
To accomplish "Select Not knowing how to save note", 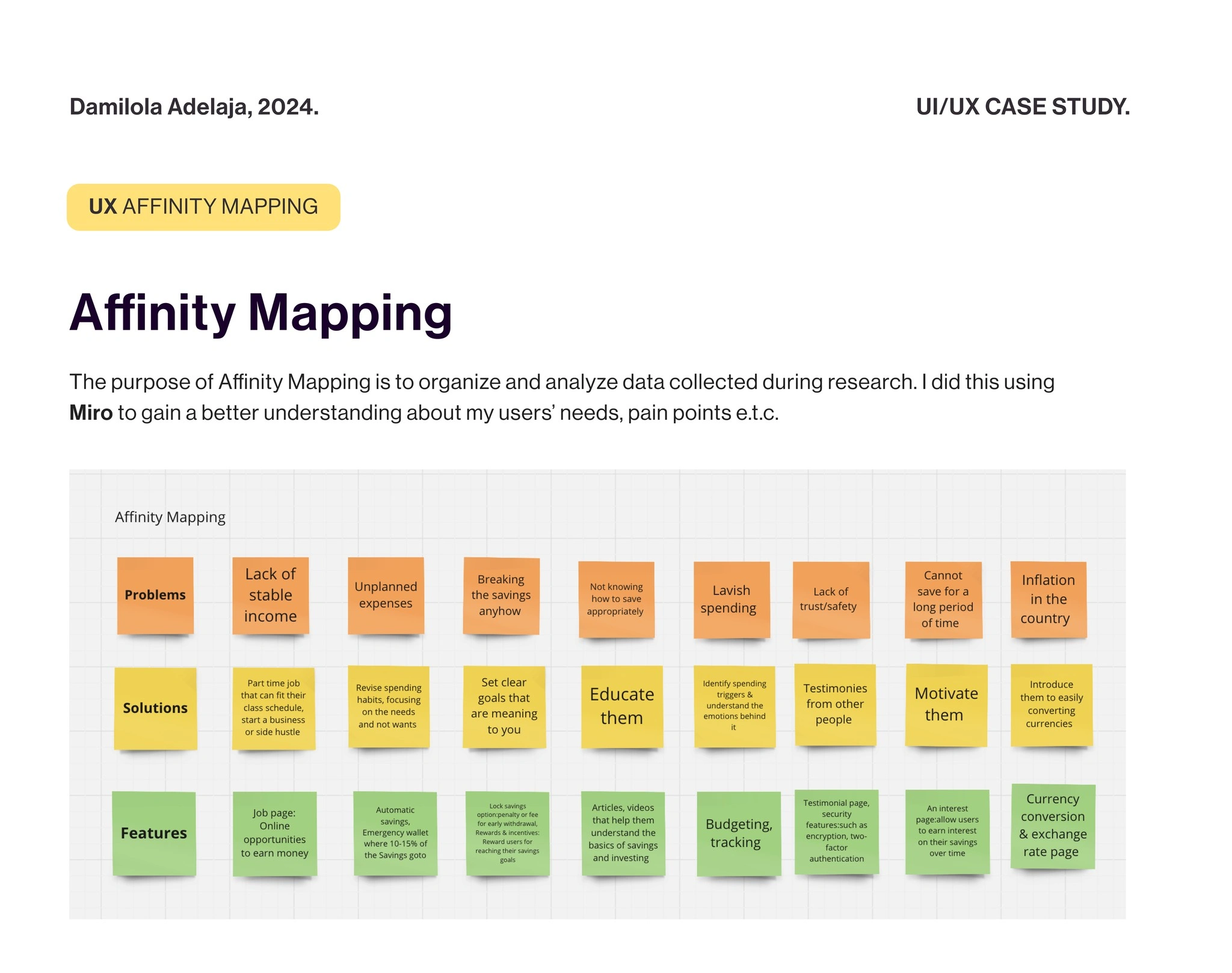I will (x=616, y=600).
